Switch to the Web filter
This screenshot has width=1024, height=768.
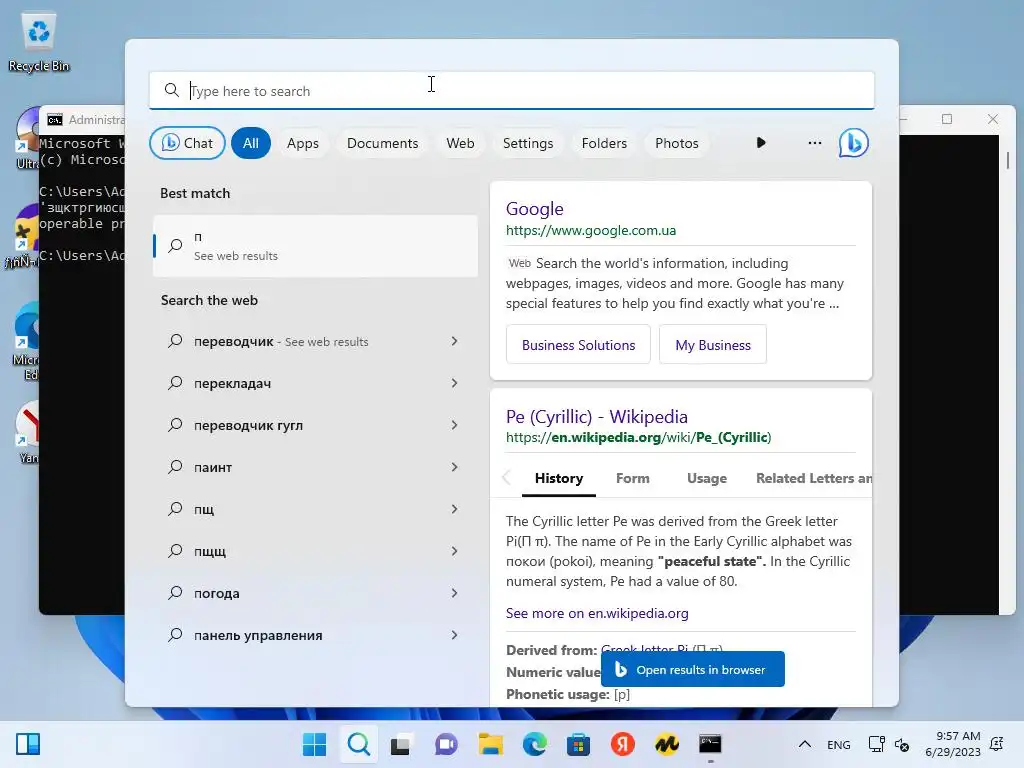coord(460,143)
